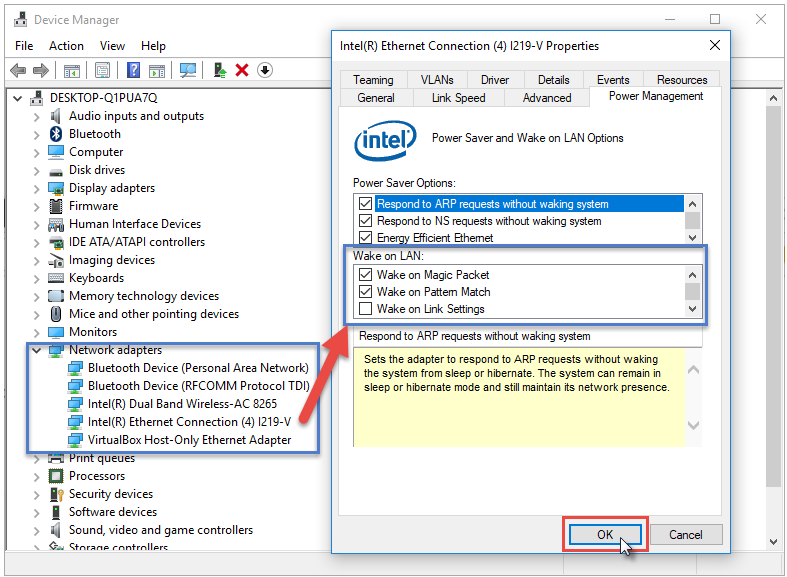Click the Audio inputs and outputs speaker icon
Image resolution: width=787 pixels, height=577 pixels.
pyautogui.click(x=56, y=116)
